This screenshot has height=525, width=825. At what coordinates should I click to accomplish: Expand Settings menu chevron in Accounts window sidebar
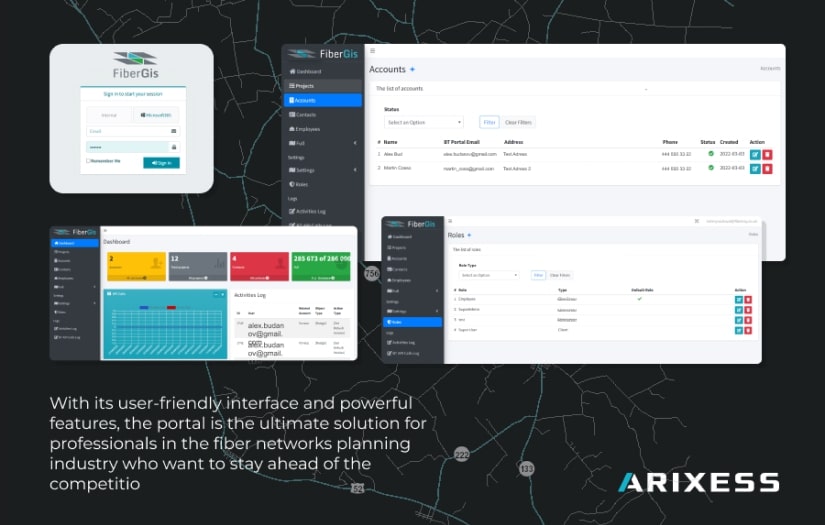click(x=355, y=170)
